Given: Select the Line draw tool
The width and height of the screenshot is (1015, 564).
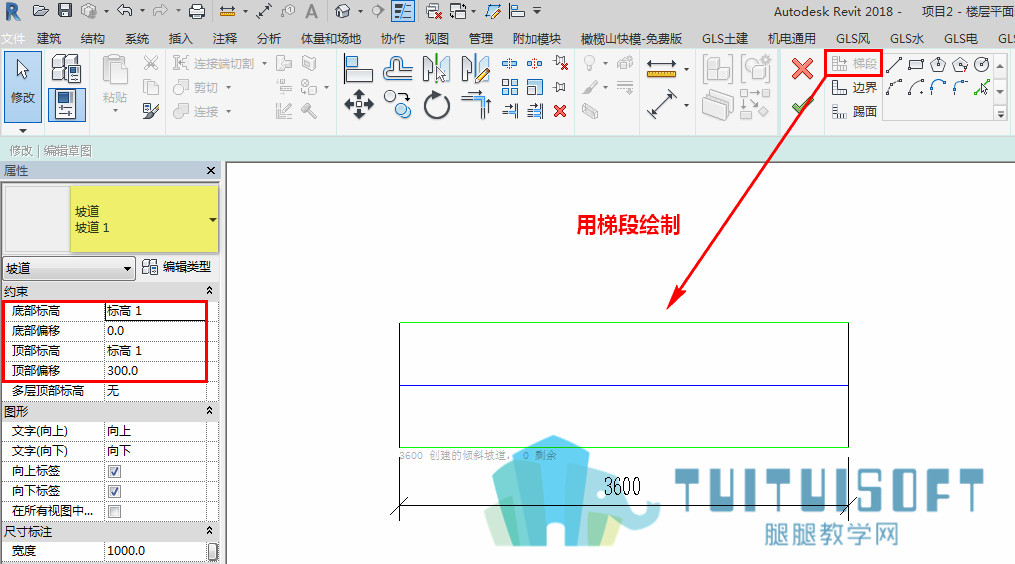Looking at the screenshot, I should tap(894, 64).
